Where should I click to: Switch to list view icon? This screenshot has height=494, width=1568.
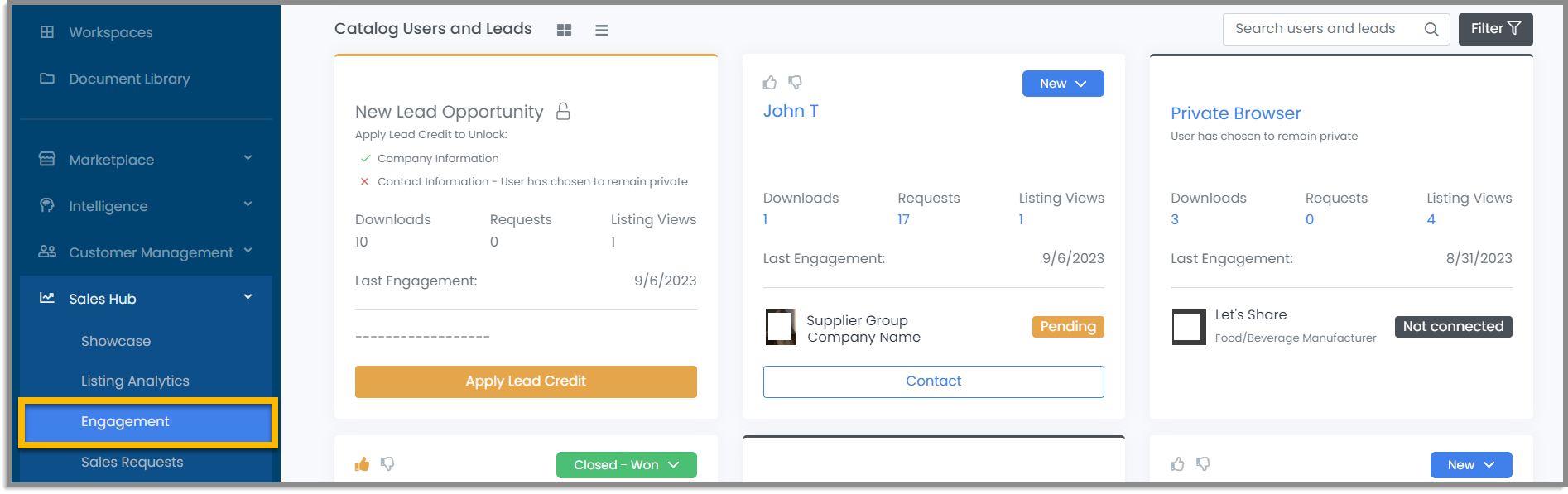coord(602,30)
